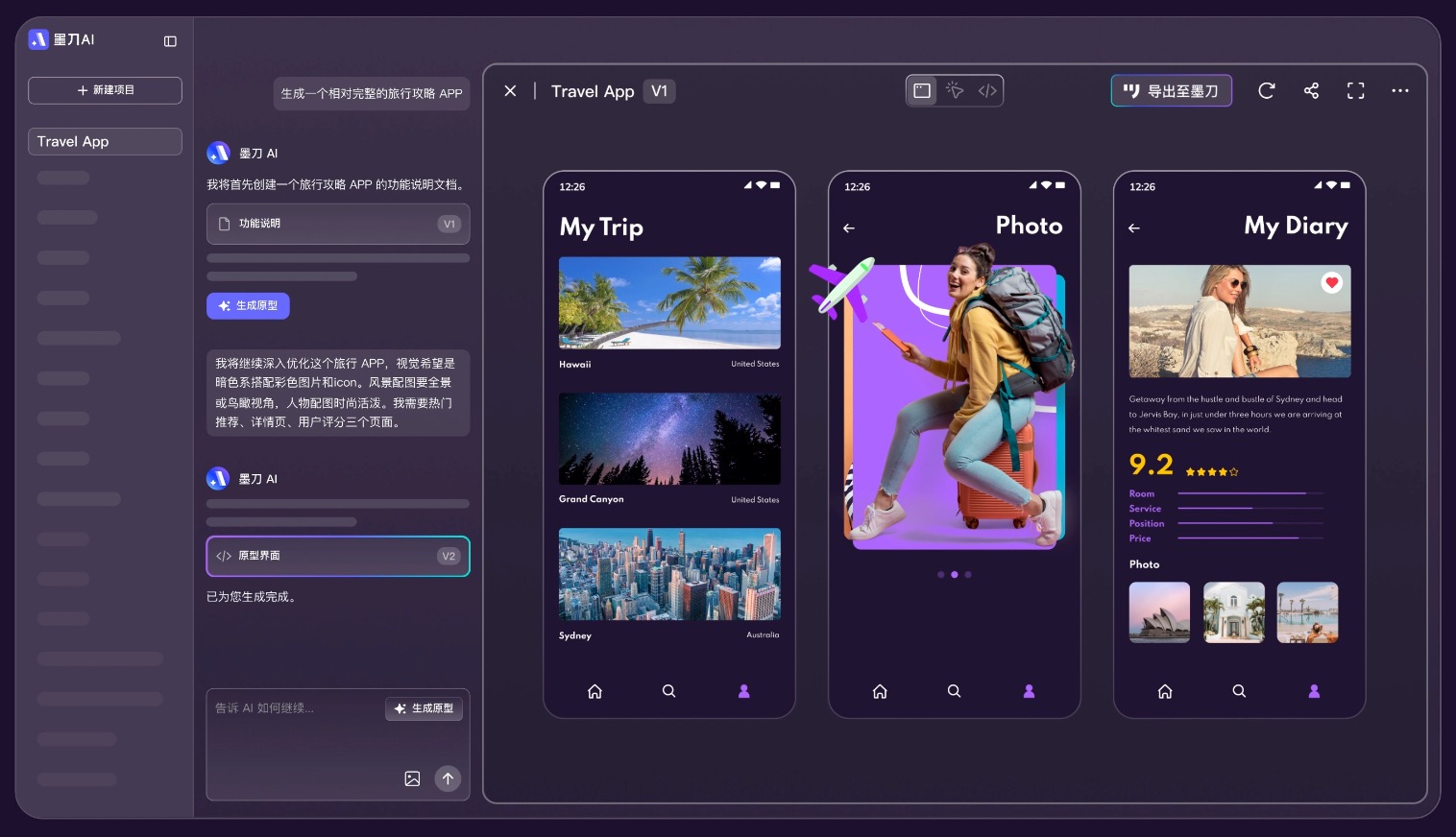This screenshot has width=1456, height=837.
Task: Open the 功能说明 V1 document card
Action: tap(338, 224)
